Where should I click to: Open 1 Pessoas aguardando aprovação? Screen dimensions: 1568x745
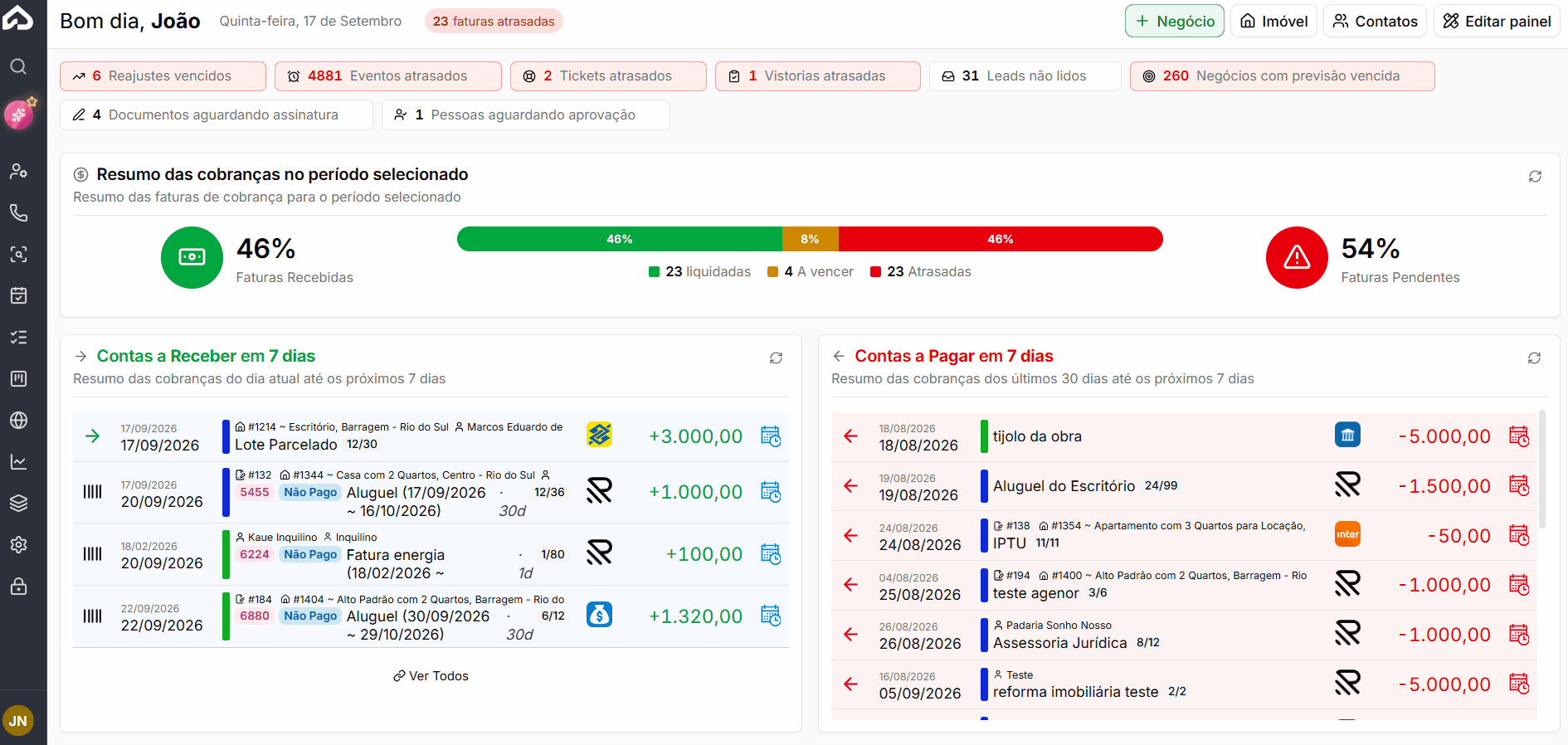click(526, 115)
